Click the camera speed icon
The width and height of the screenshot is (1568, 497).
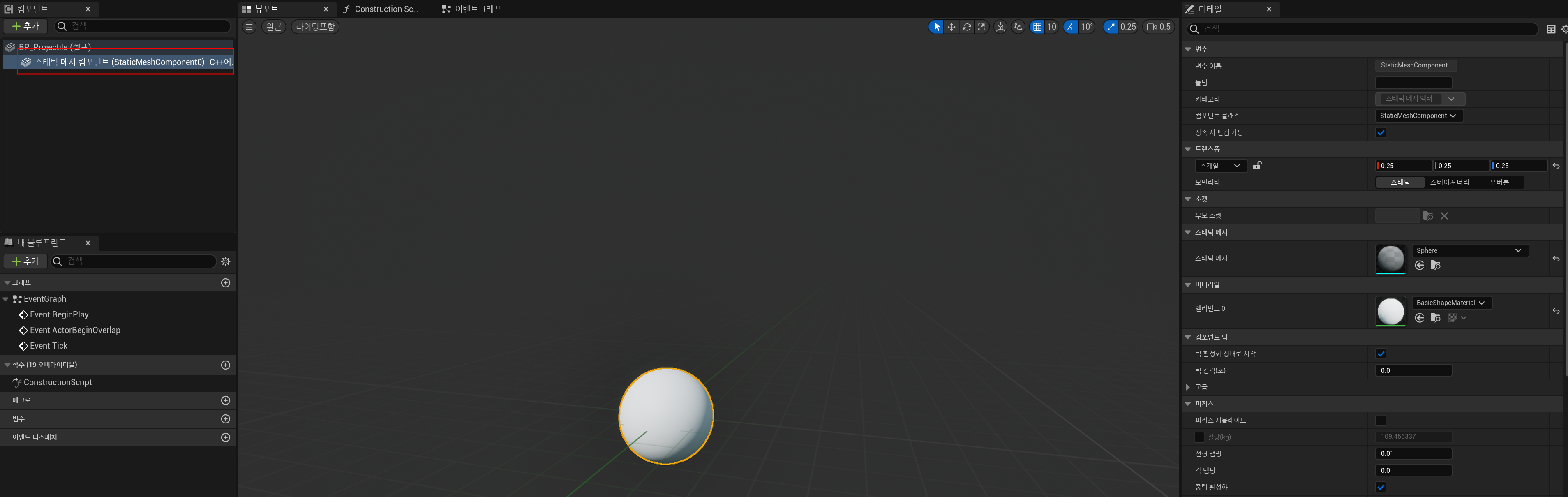click(x=1152, y=27)
